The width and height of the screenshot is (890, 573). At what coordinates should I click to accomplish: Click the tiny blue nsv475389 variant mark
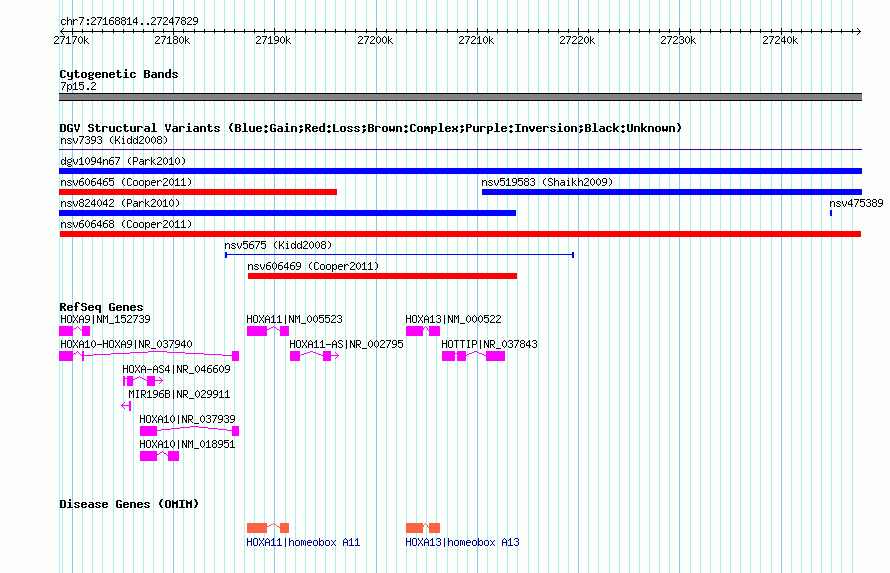pos(831,213)
